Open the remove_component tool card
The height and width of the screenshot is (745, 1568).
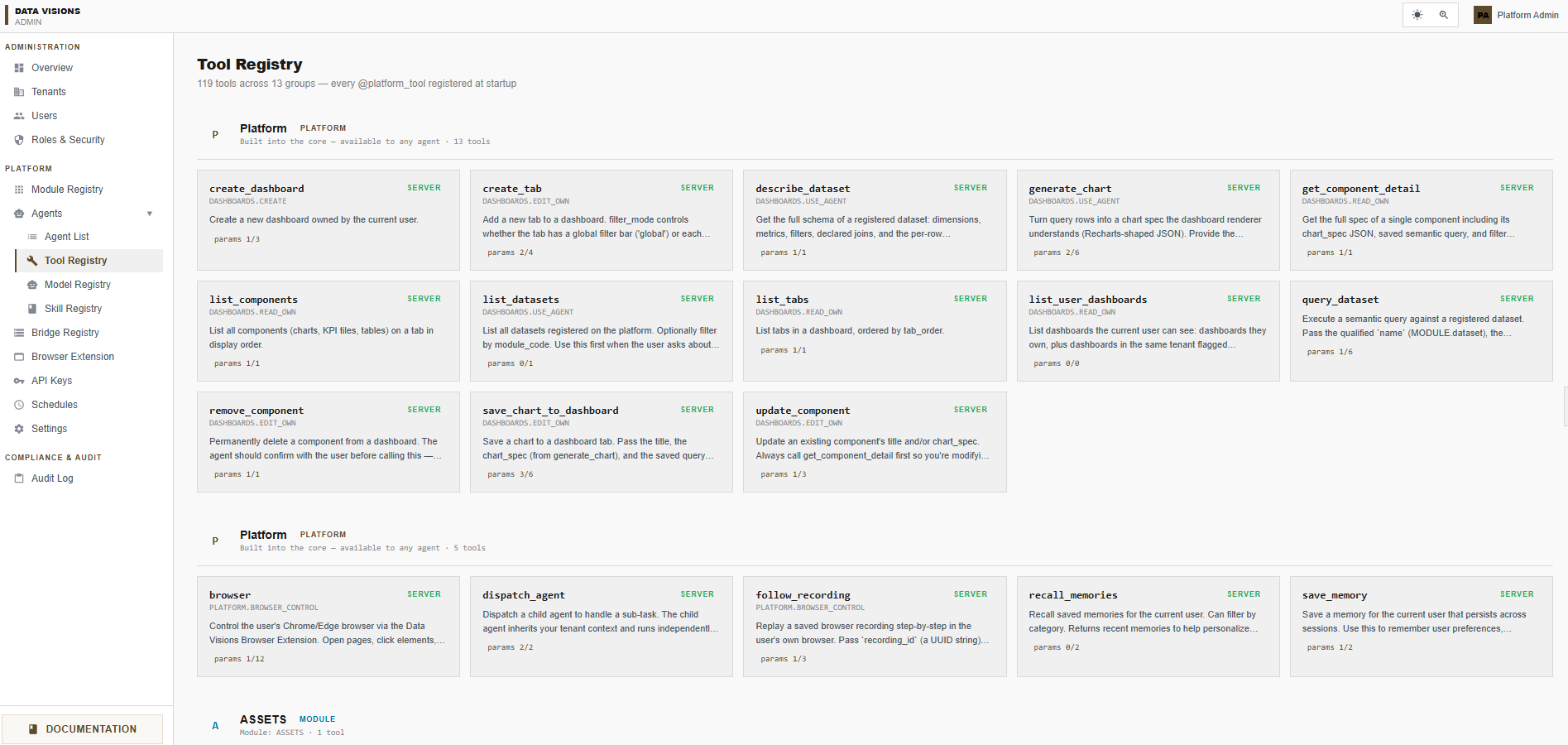point(328,442)
